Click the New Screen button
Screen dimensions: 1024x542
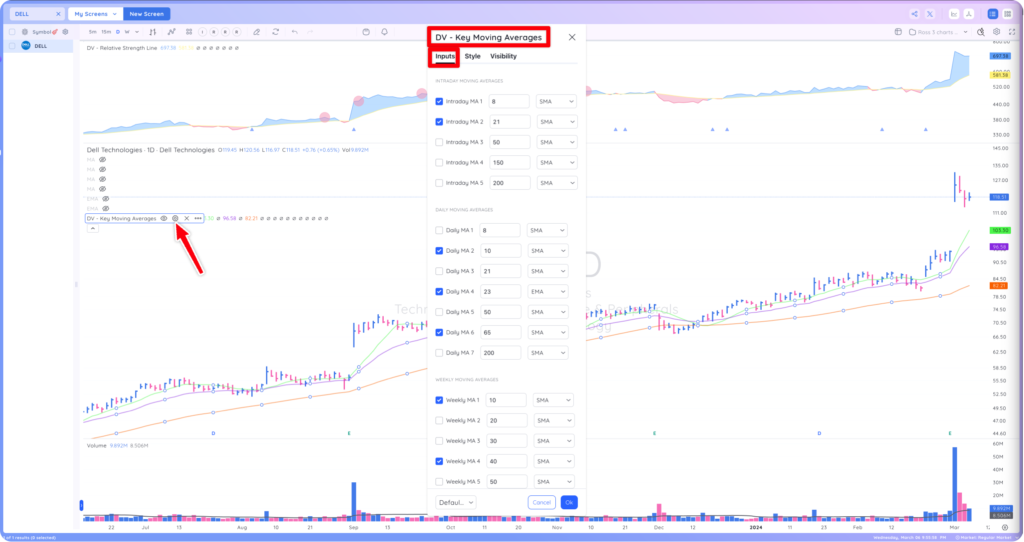(x=147, y=14)
